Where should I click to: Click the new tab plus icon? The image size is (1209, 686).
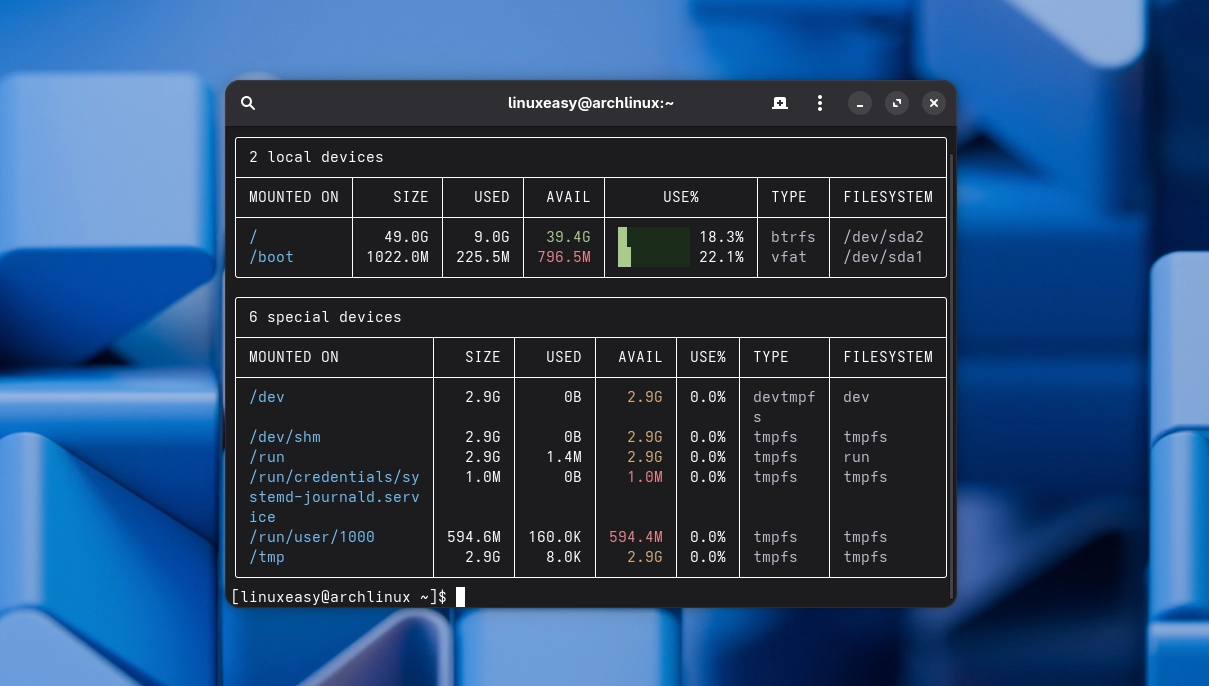pos(779,103)
